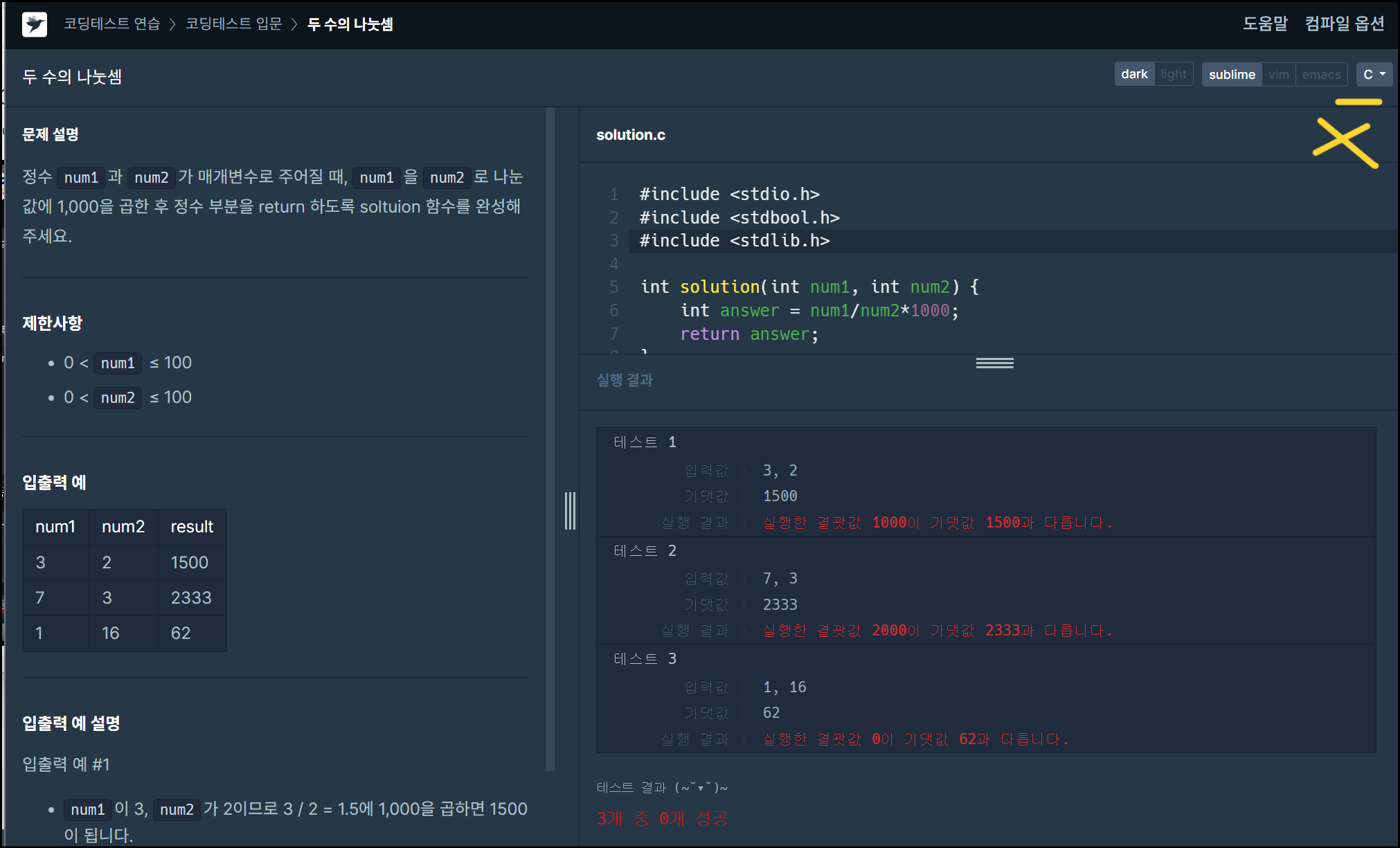This screenshot has height=848, width=1400.
Task: Switch editor theme to dark
Action: pos(1133,74)
